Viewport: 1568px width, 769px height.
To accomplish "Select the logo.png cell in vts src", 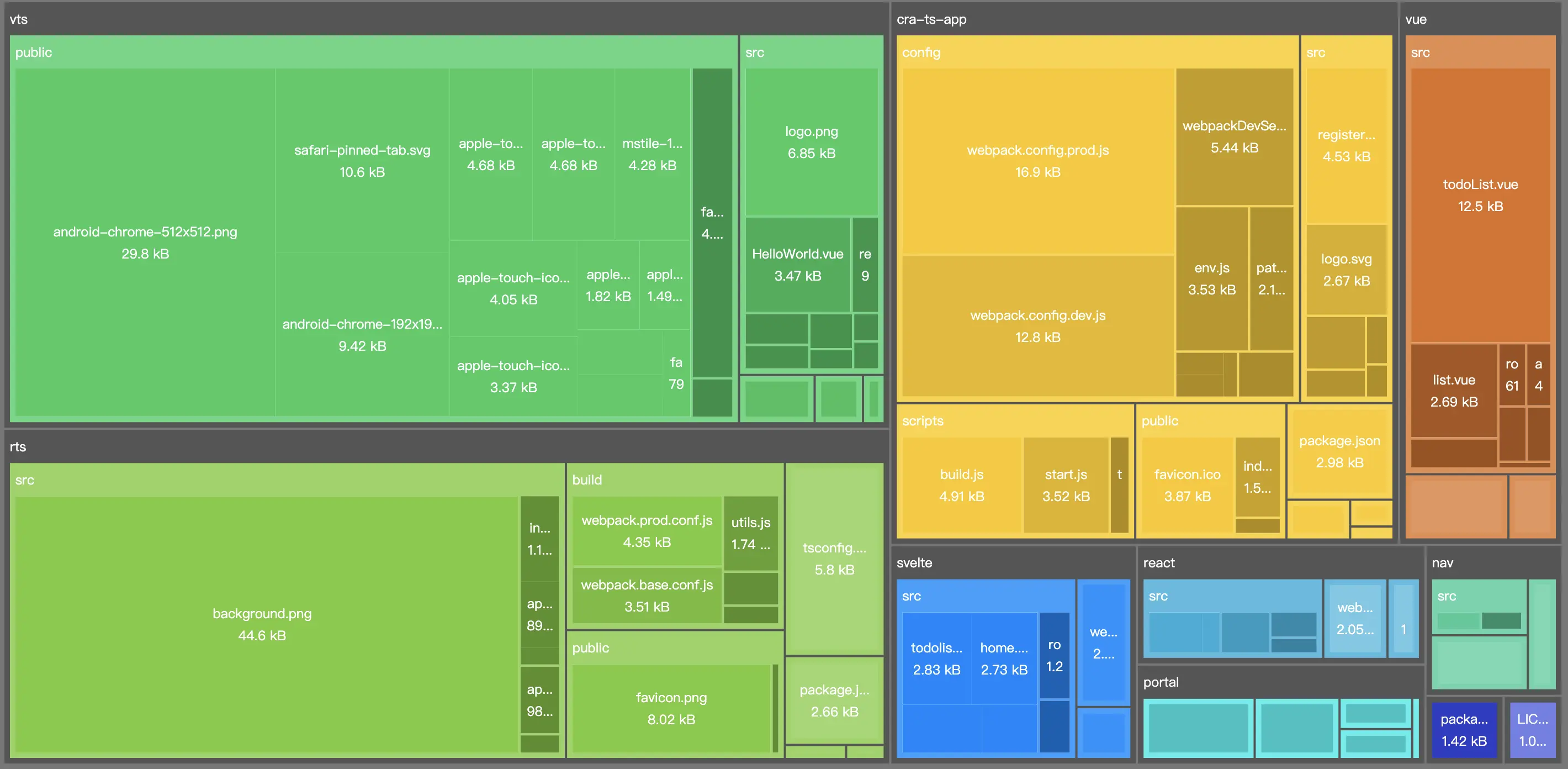I will point(811,142).
